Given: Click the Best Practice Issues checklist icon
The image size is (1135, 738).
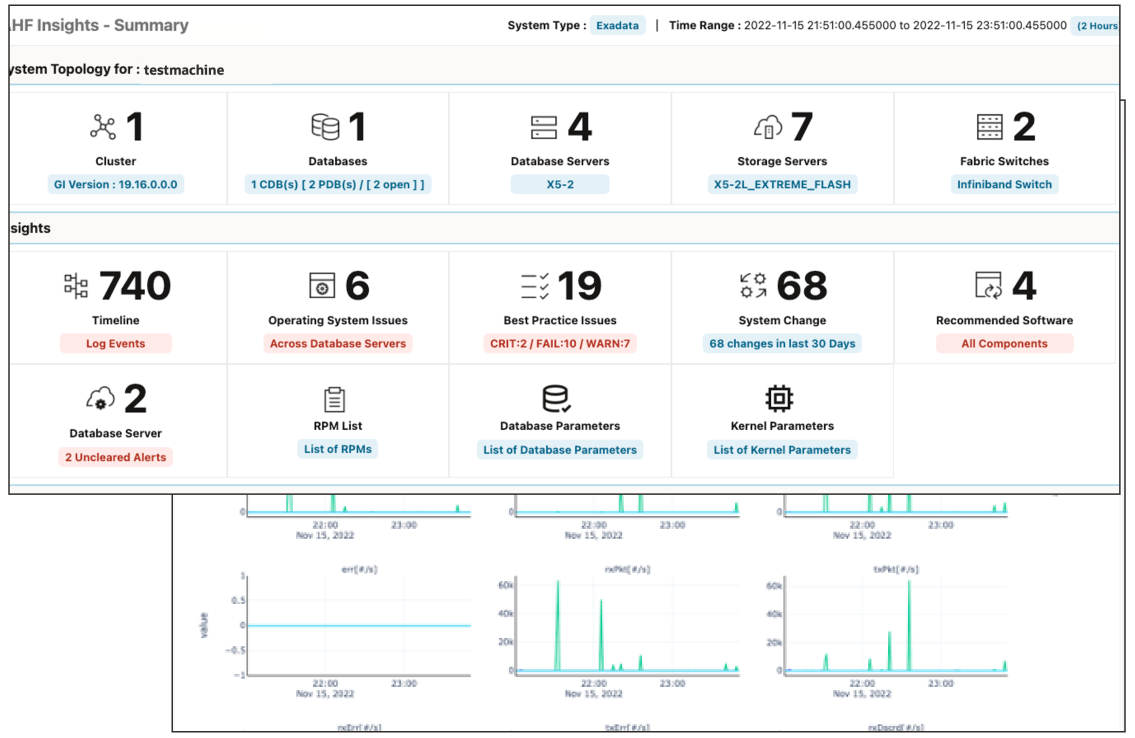Looking at the screenshot, I should [535, 286].
